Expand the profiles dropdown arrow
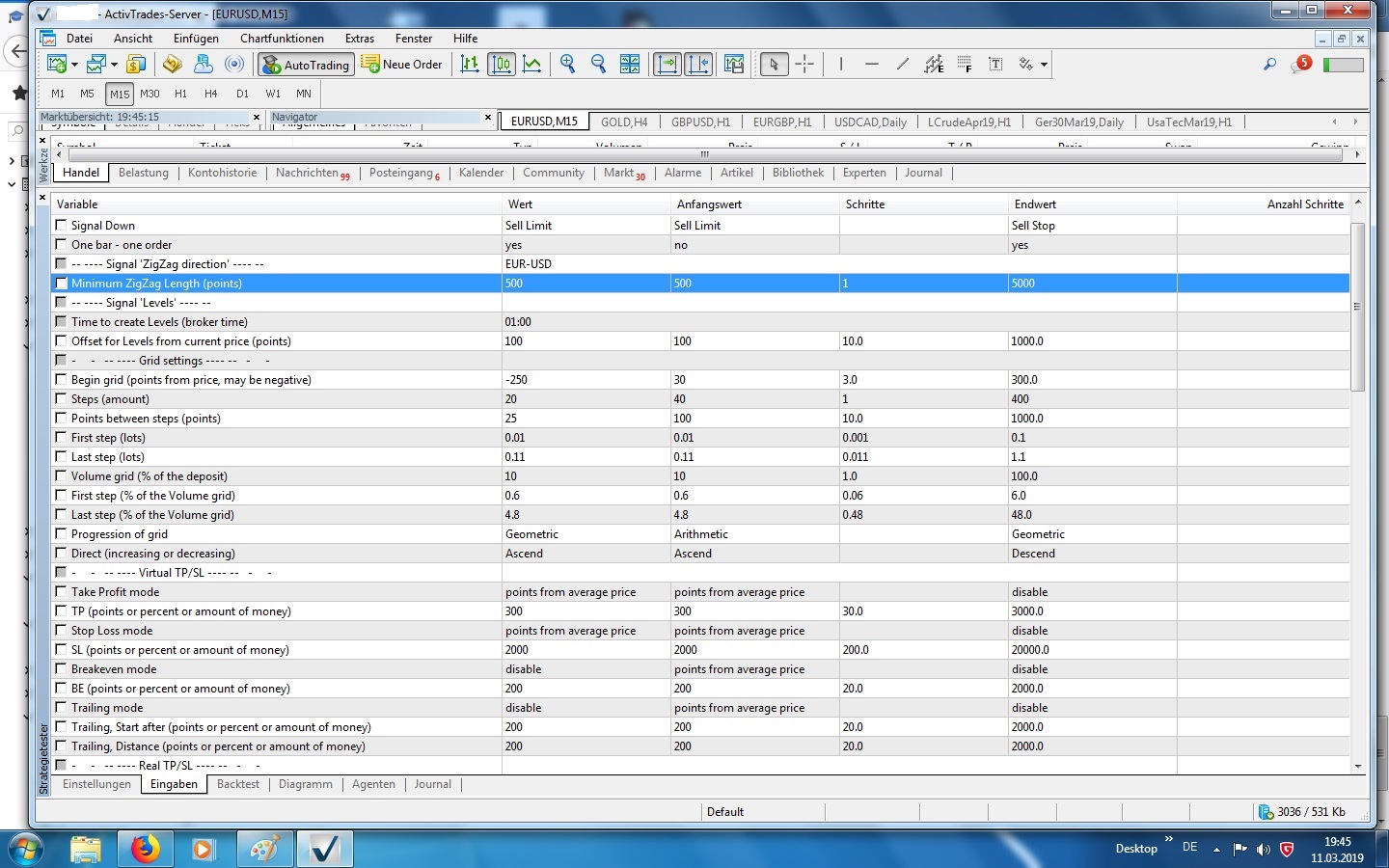Viewport: 1389px width, 868px height. 114,65
